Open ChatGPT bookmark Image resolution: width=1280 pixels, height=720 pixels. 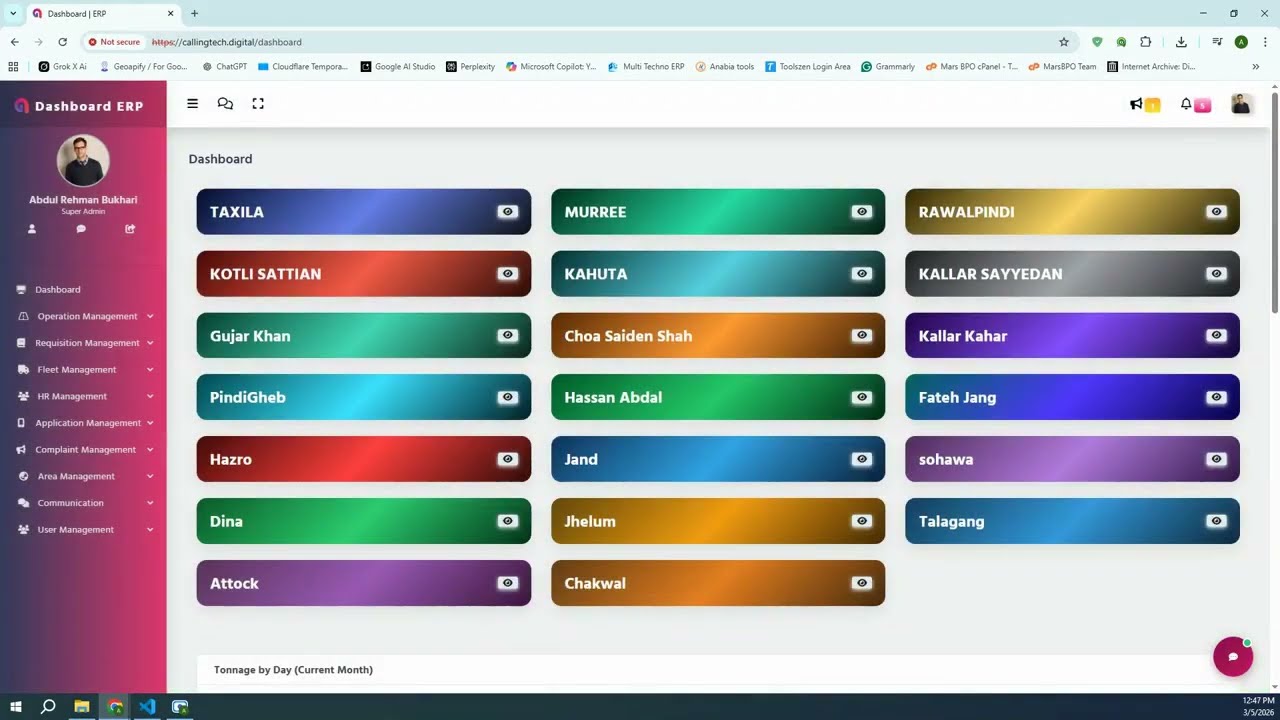point(224,67)
